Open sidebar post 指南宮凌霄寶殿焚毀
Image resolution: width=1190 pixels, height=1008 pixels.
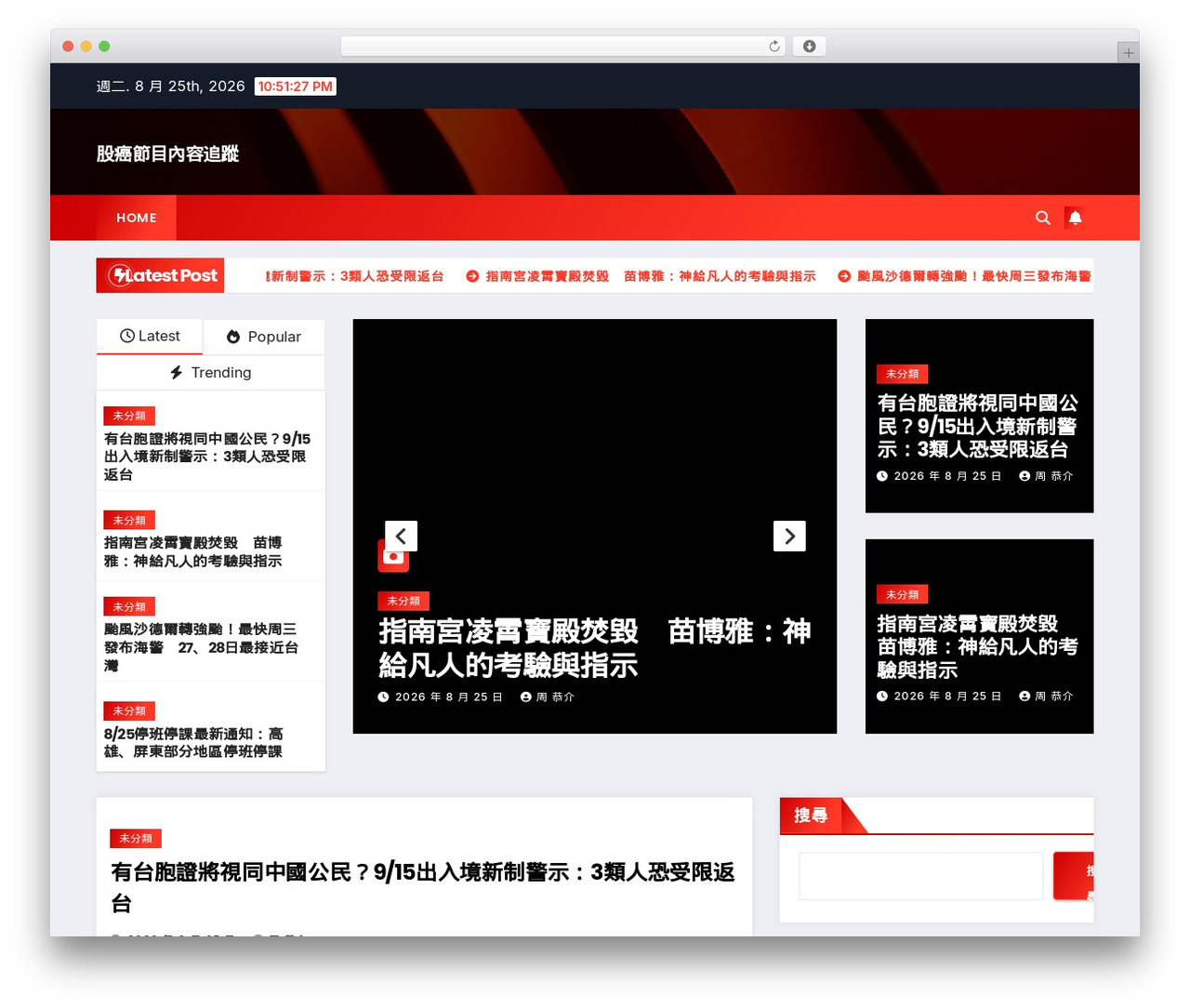[193, 551]
